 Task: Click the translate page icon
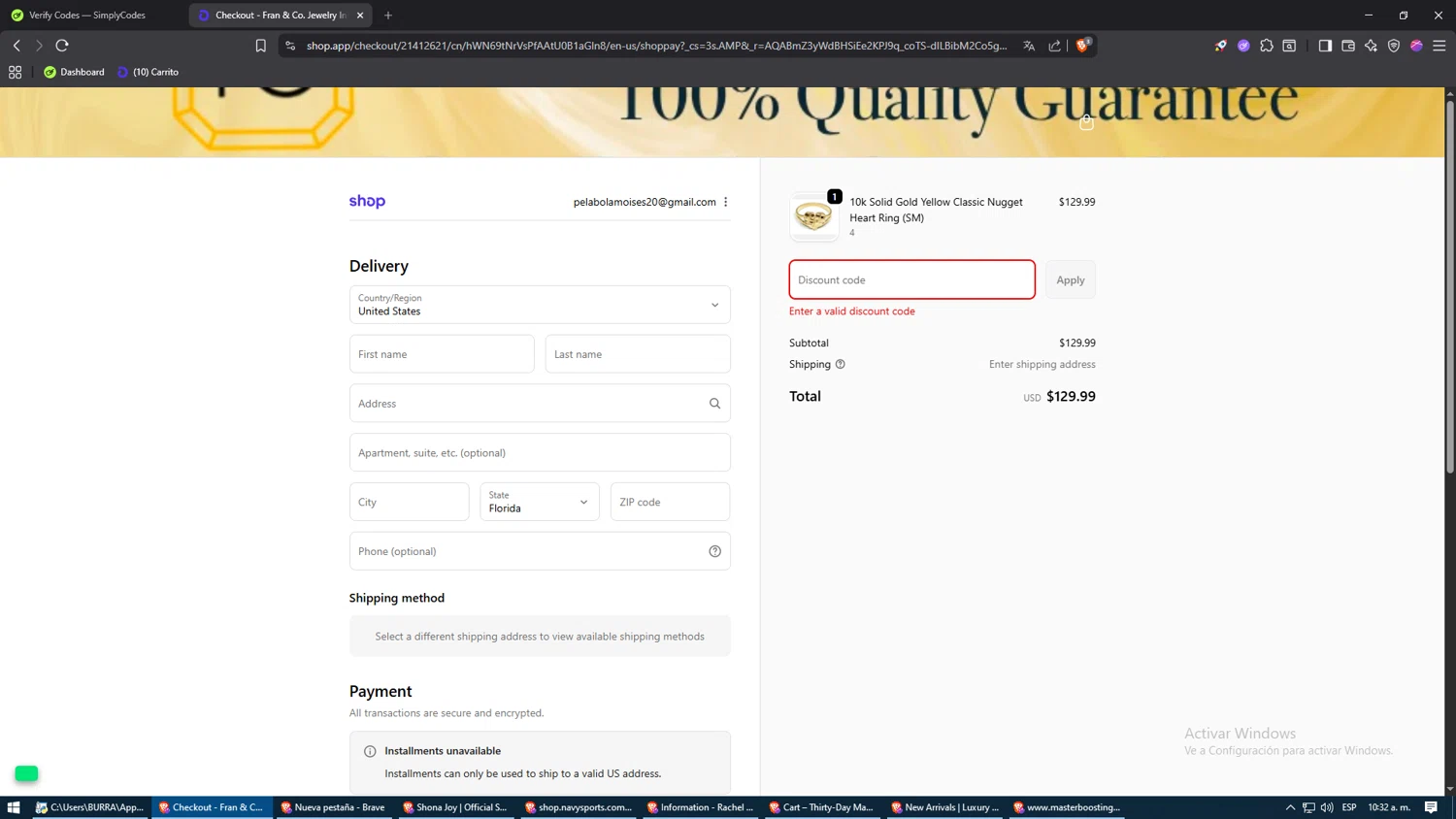(1029, 46)
